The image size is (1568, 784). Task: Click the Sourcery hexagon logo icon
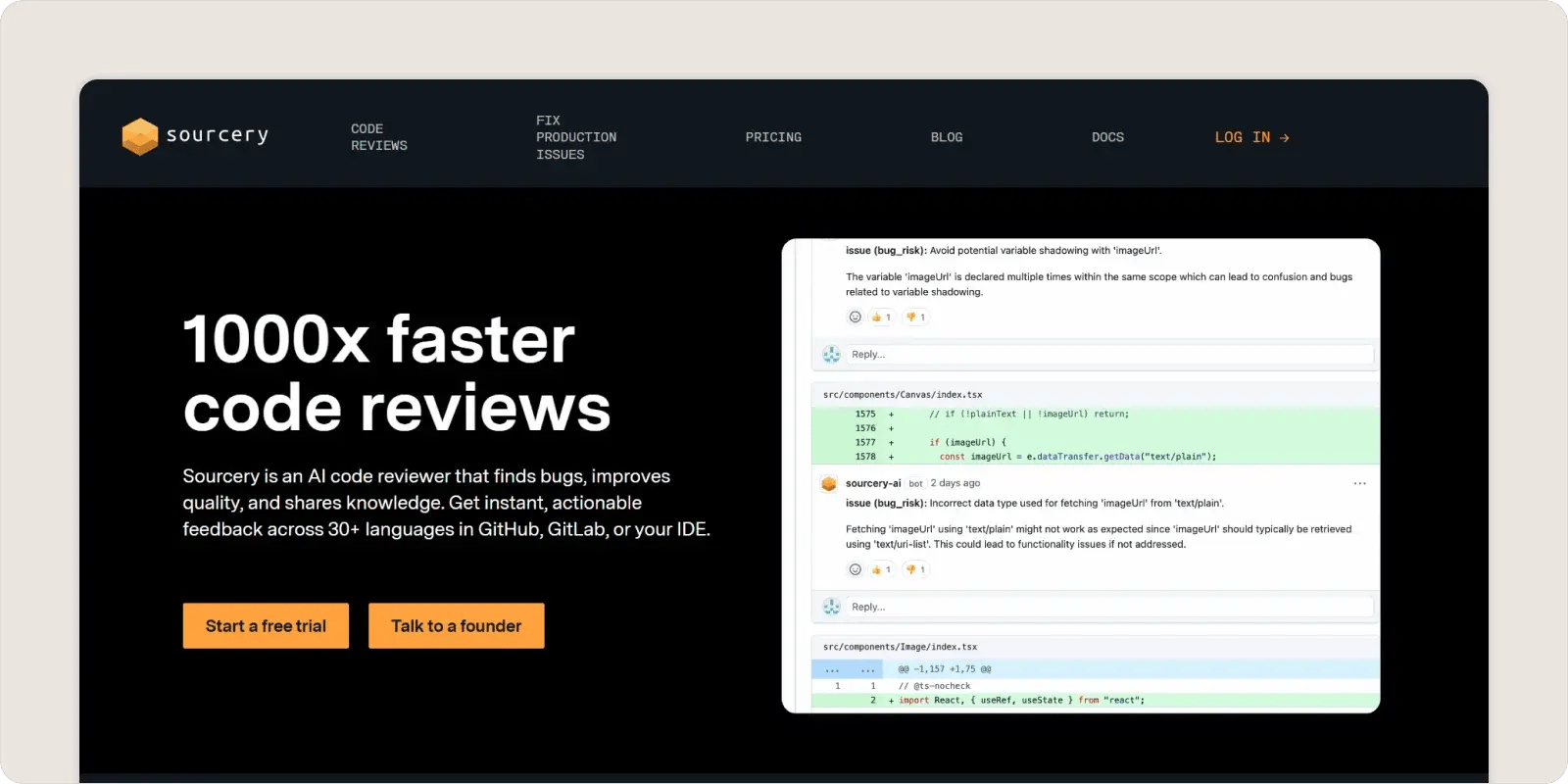pyautogui.click(x=140, y=136)
